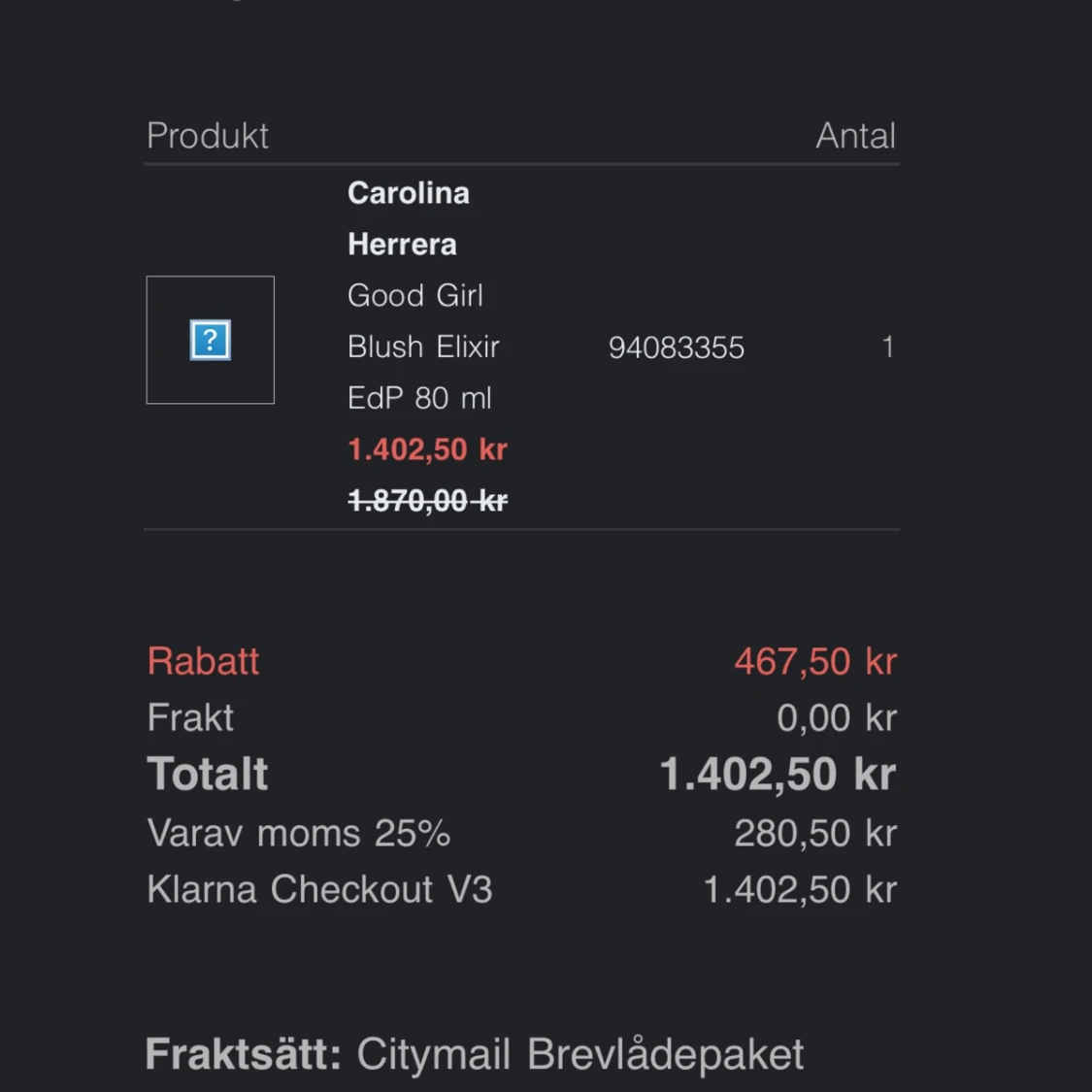Tap the Carolina Herrera brand name
The height and width of the screenshot is (1092, 1092).
pyautogui.click(x=408, y=218)
